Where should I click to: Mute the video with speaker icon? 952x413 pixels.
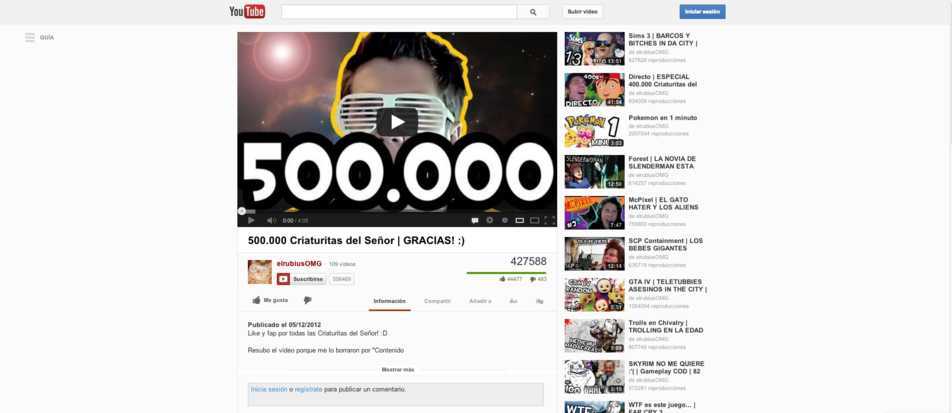tap(271, 220)
